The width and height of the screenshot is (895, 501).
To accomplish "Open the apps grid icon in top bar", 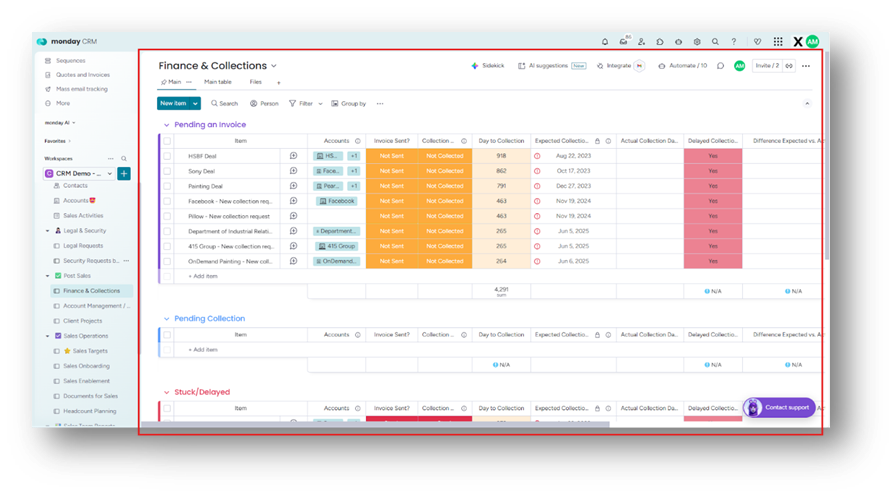I will pos(778,42).
